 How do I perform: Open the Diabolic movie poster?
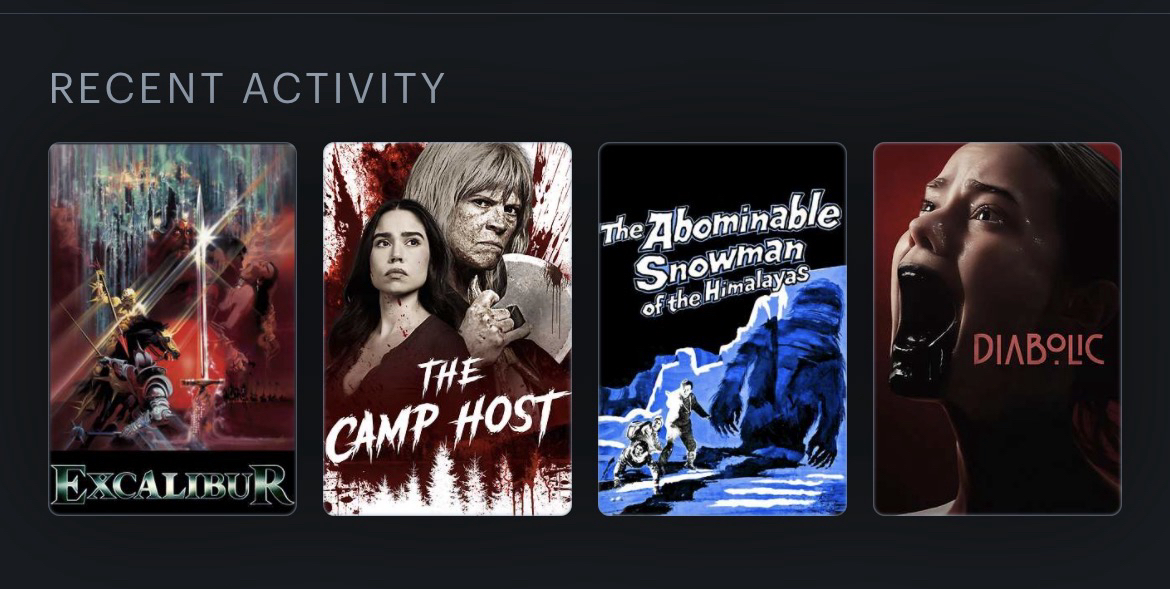(x=997, y=328)
